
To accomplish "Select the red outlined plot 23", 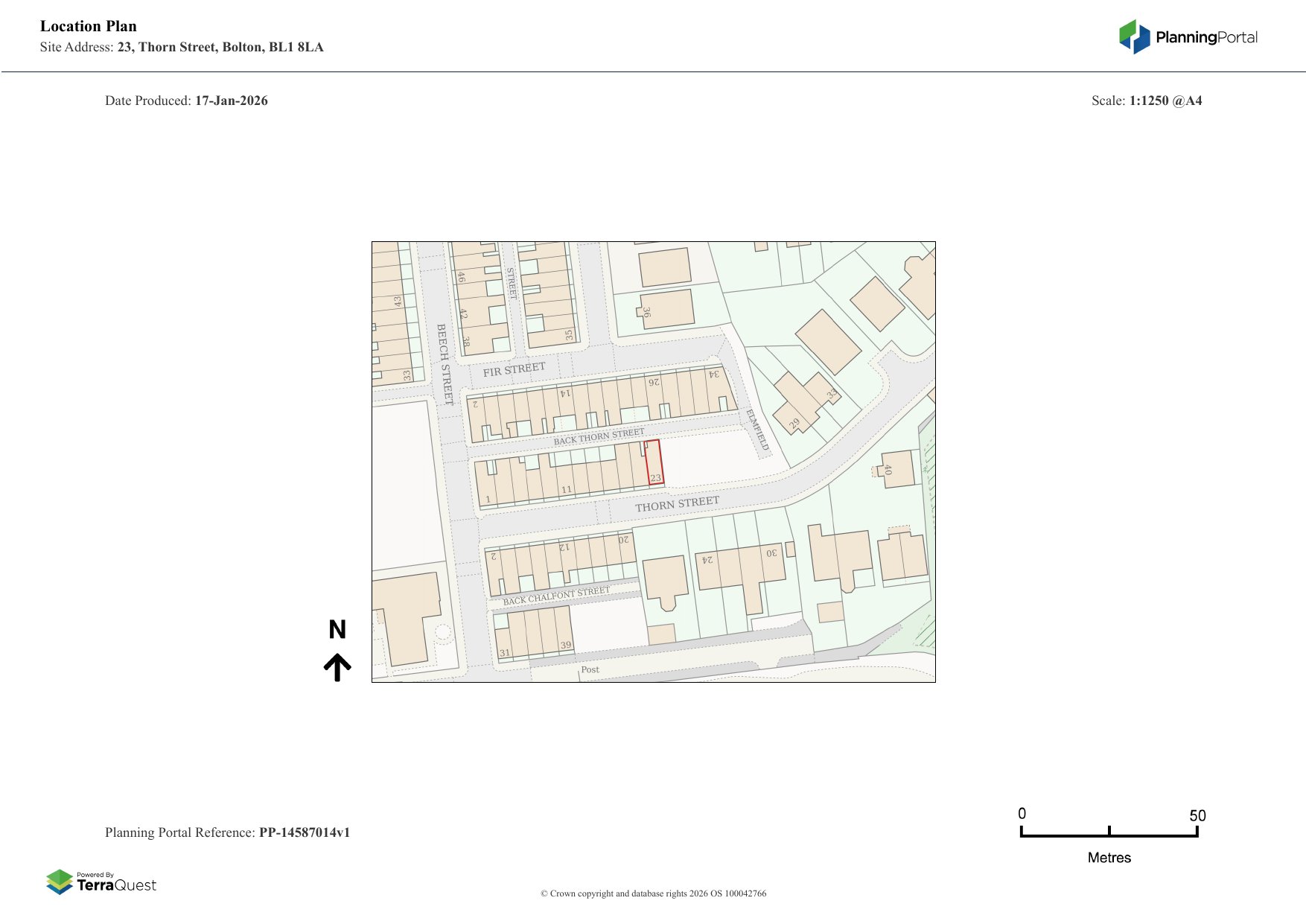I will click(x=654, y=463).
